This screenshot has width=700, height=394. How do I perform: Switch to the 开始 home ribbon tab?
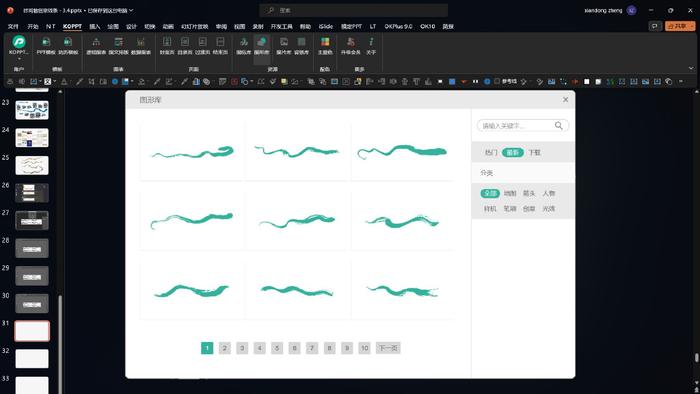tap(33, 26)
